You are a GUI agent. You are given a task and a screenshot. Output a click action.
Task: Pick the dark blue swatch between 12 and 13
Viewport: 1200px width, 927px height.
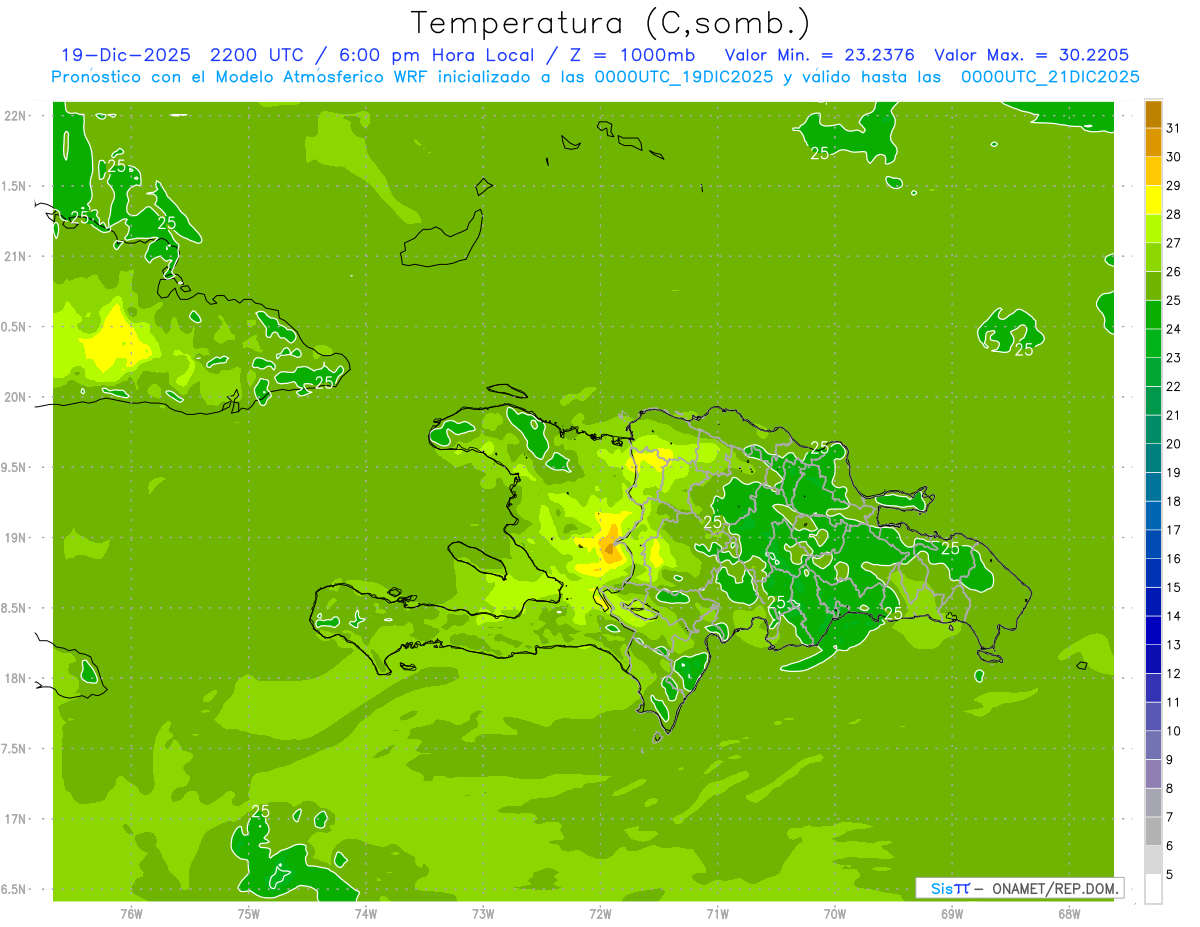point(1153,659)
